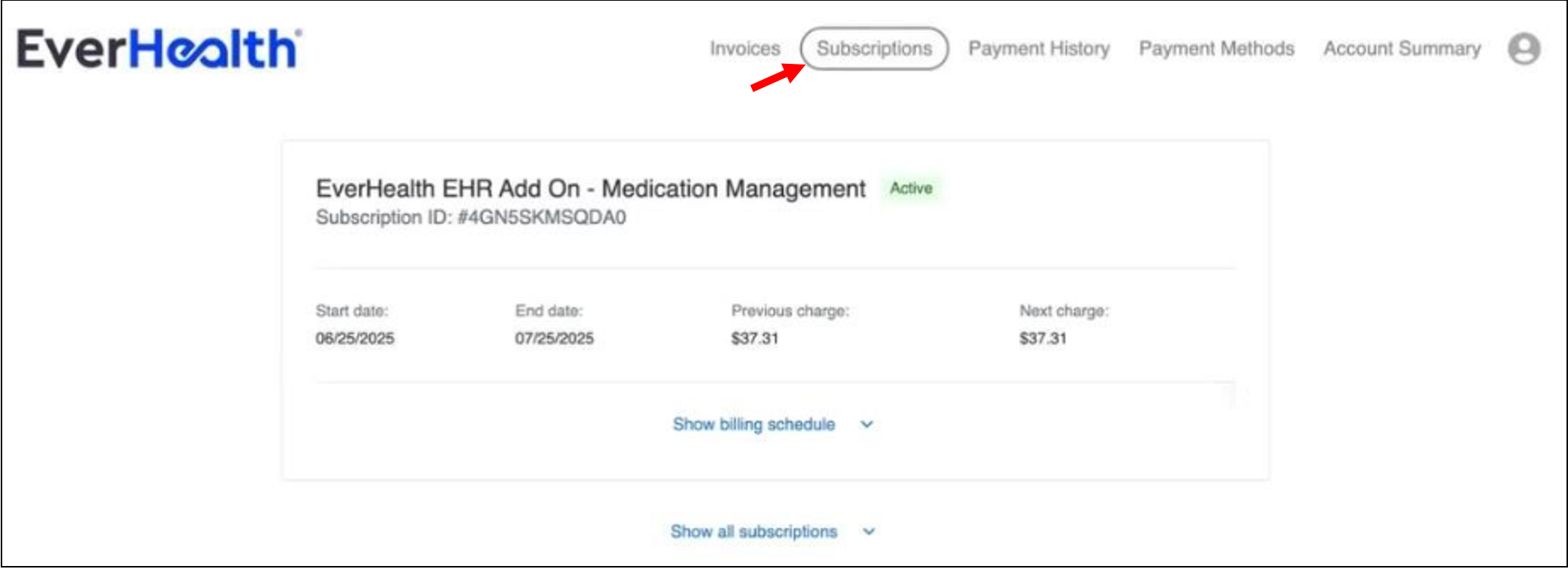Click the Next charge label

(x=1063, y=311)
